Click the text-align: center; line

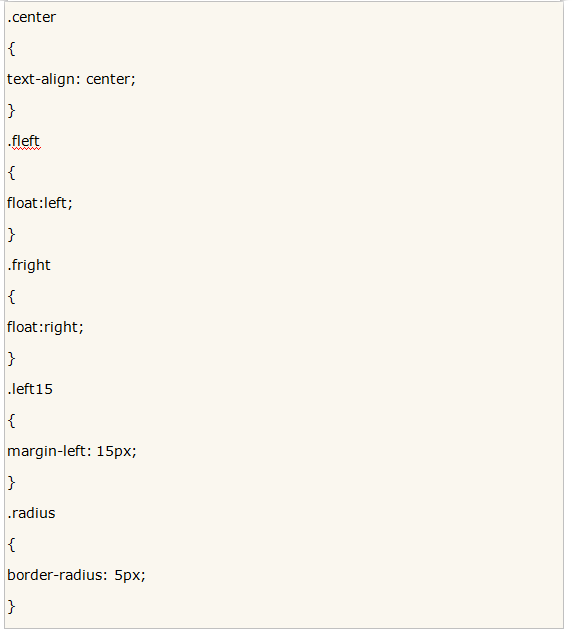(71, 79)
